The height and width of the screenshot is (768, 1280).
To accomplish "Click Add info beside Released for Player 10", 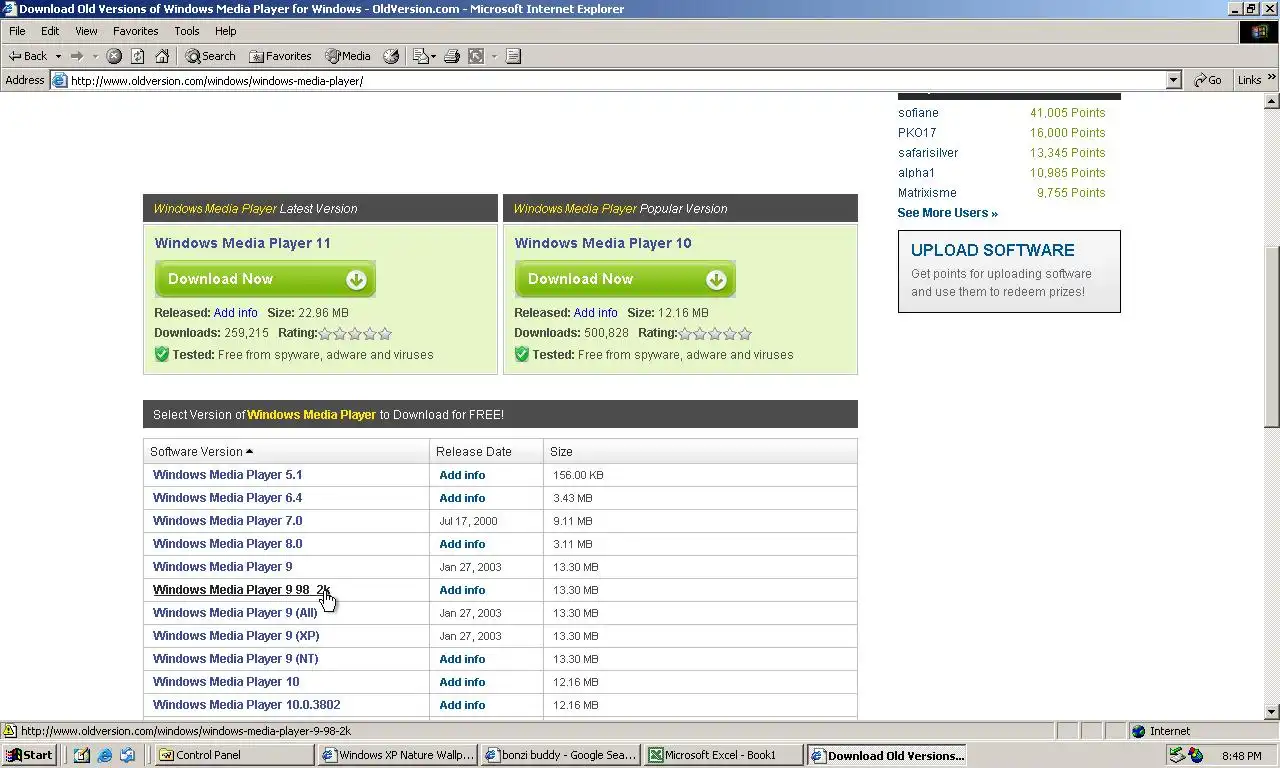I will click(595, 313).
